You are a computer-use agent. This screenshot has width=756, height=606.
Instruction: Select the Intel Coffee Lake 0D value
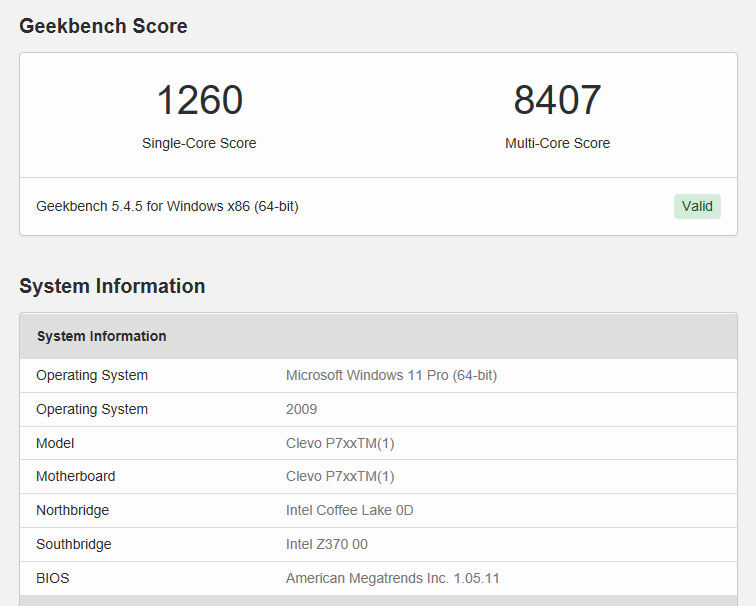(x=350, y=510)
